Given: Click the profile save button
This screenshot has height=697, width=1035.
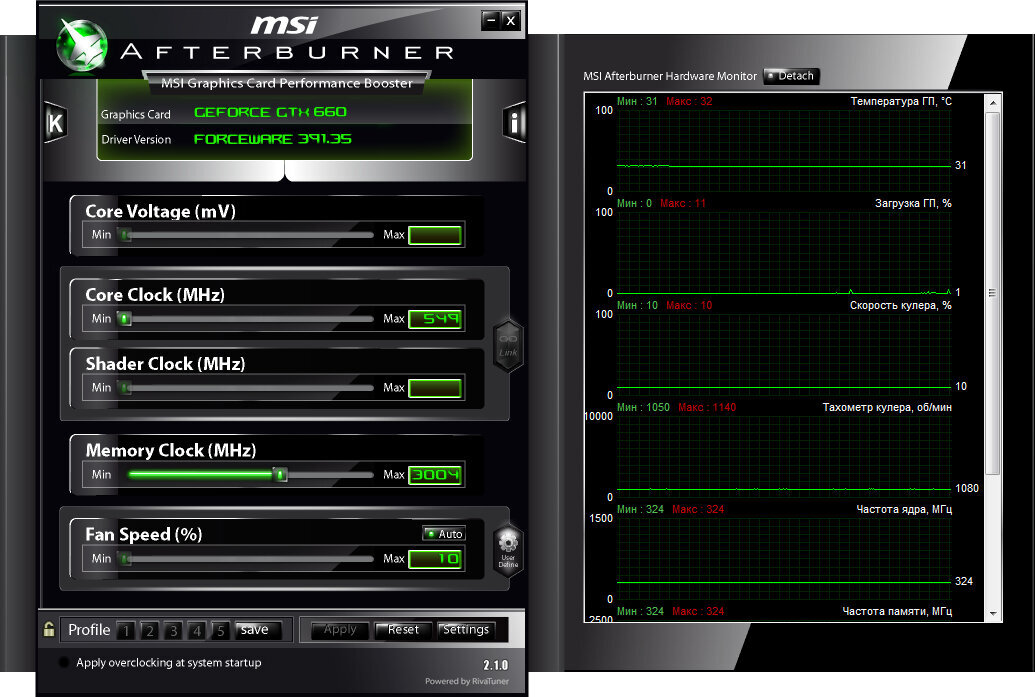Looking at the screenshot, I should point(259,630).
